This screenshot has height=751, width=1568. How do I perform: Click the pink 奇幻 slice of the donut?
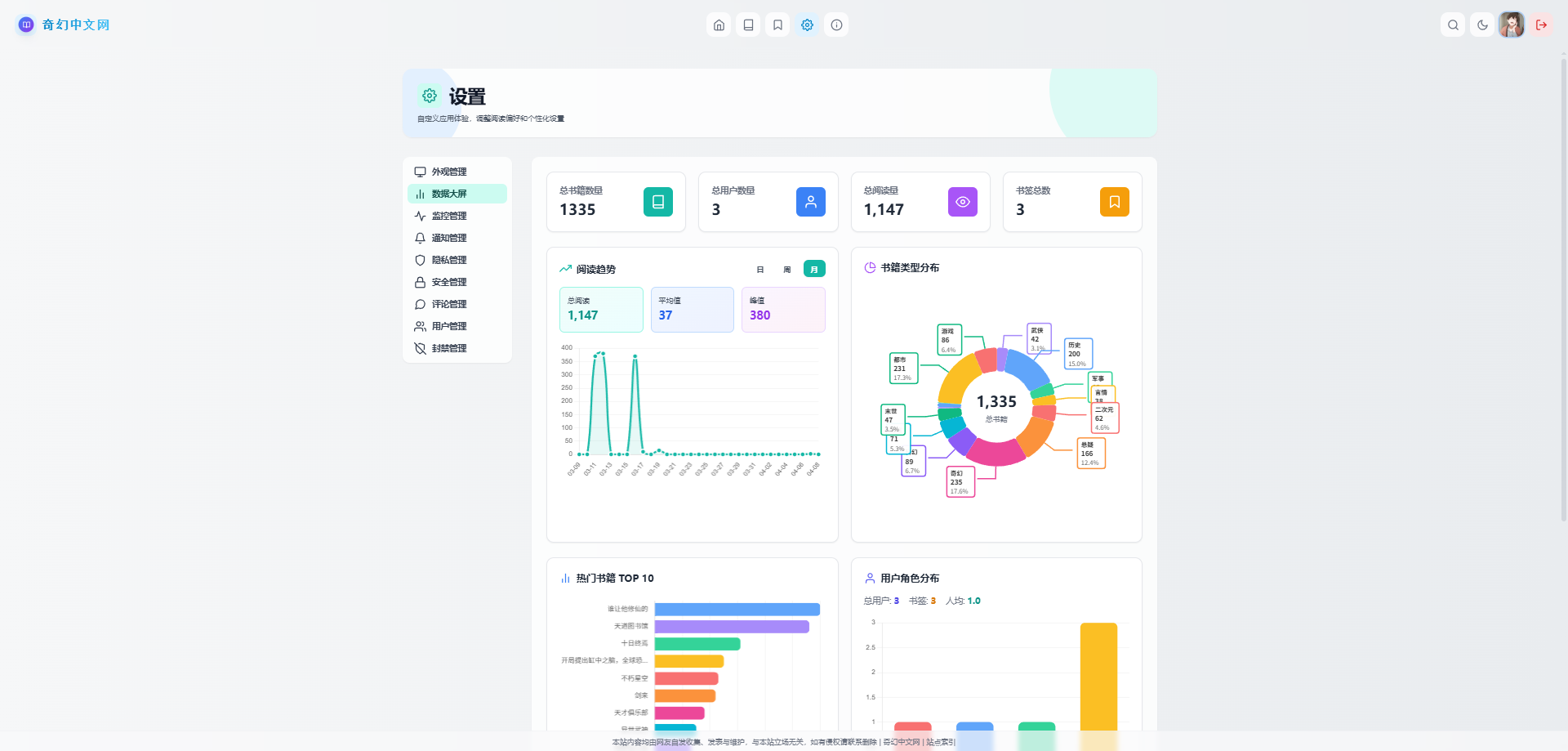click(x=995, y=453)
